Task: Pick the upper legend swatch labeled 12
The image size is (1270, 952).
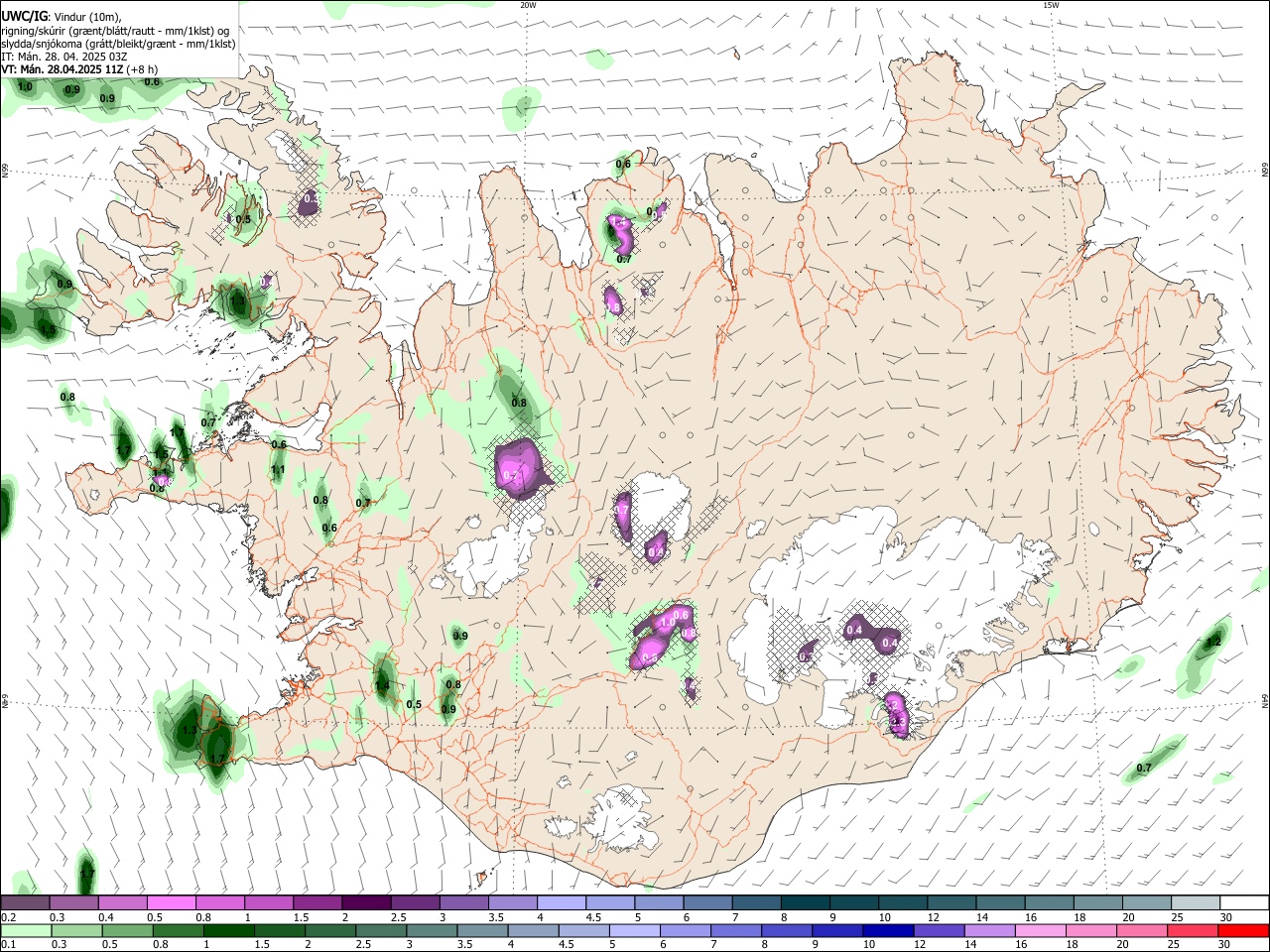Action: (x=951, y=903)
